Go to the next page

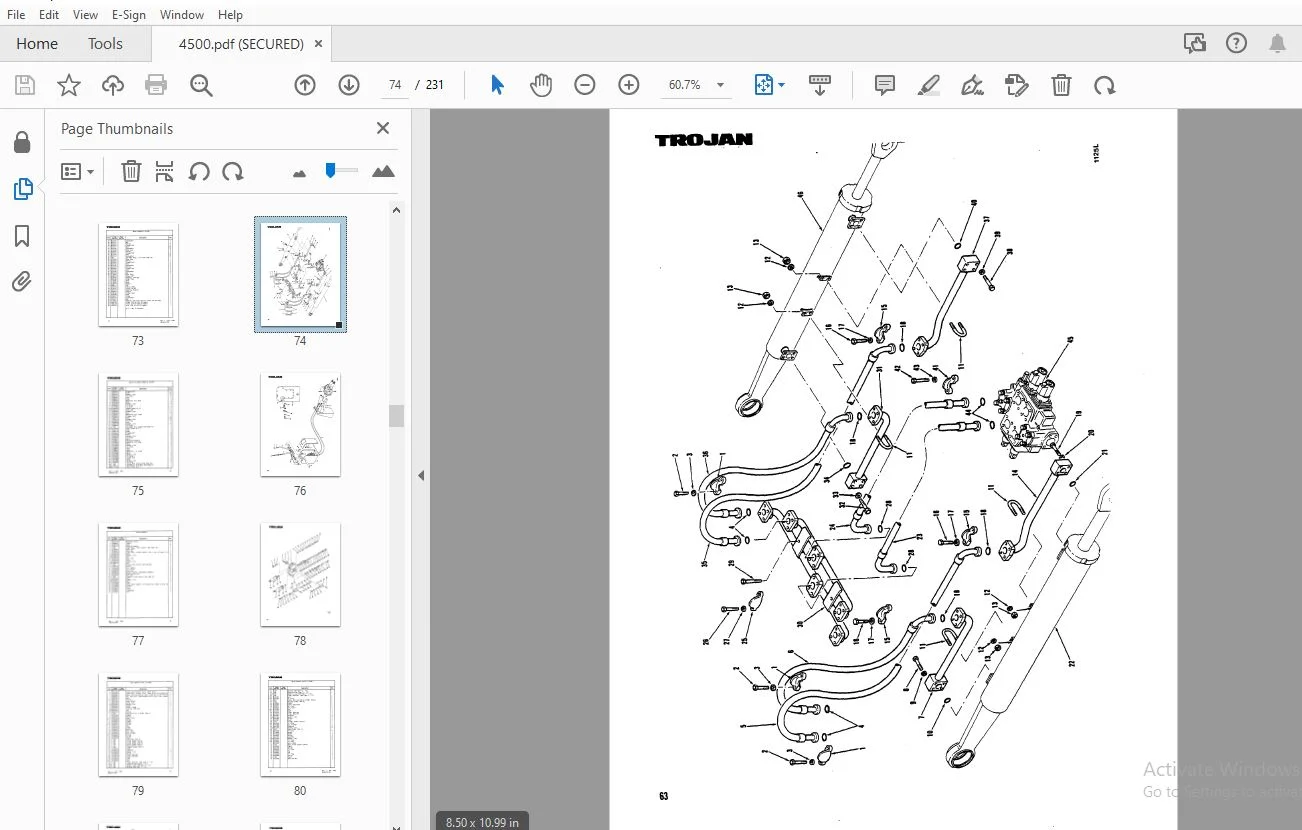[349, 85]
